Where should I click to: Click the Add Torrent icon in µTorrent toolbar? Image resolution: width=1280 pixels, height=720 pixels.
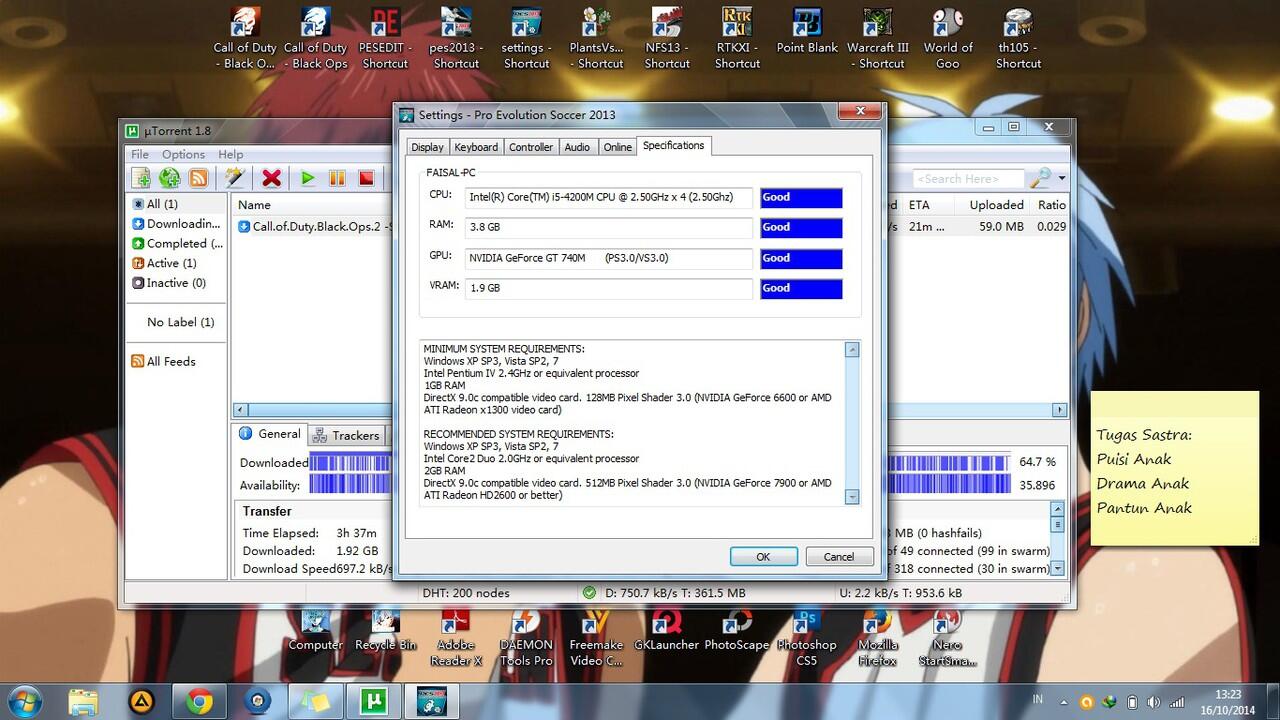[x=141, y=178]
